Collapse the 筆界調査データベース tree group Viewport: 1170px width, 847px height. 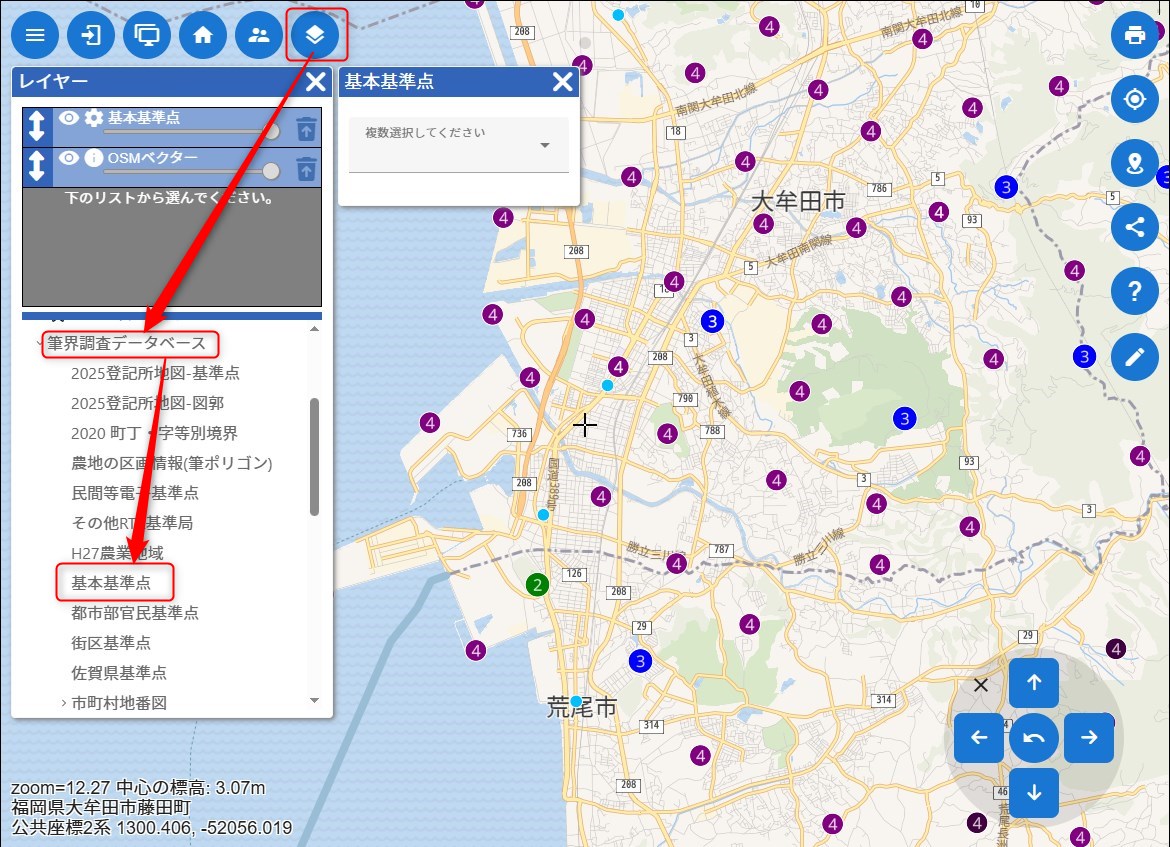[40, 344]
